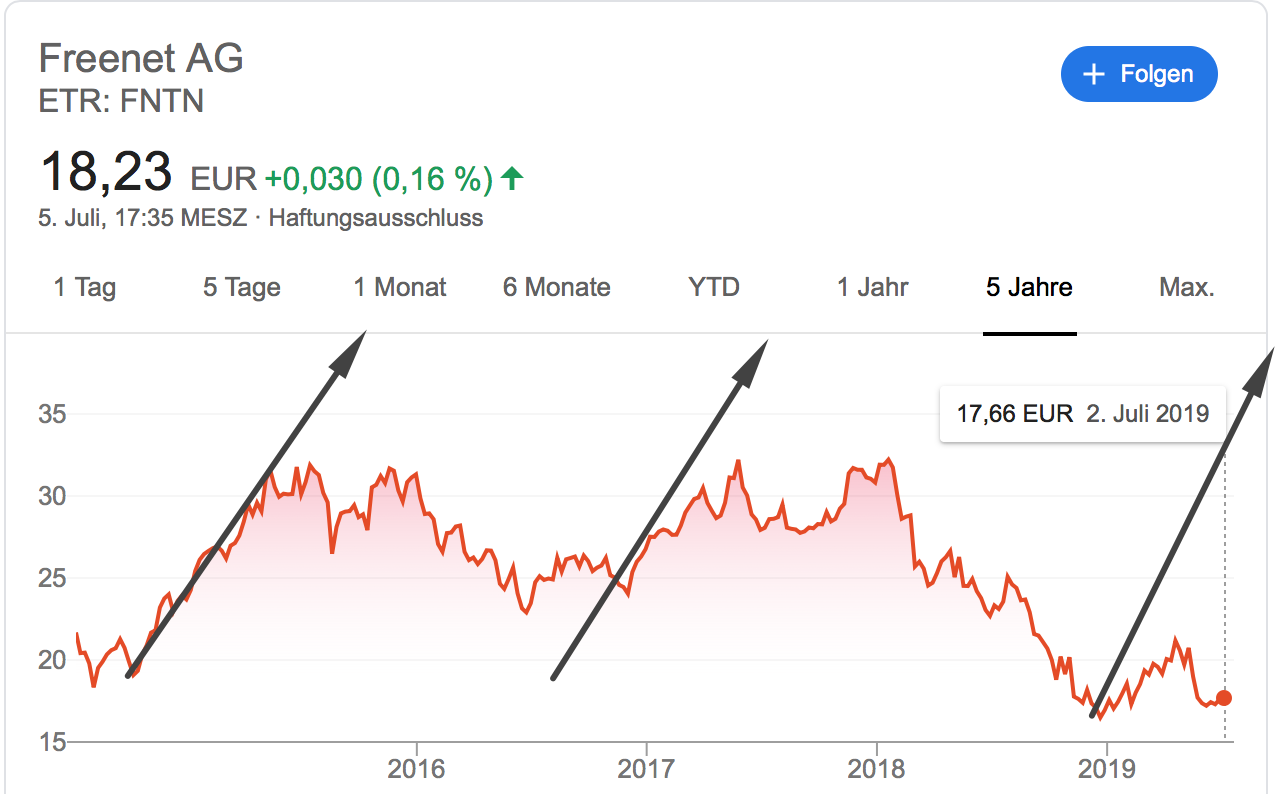This screenshot has height=794, width=1280.
Task: Click the 2016 label on the x-axis
Action: pos(416,768)
